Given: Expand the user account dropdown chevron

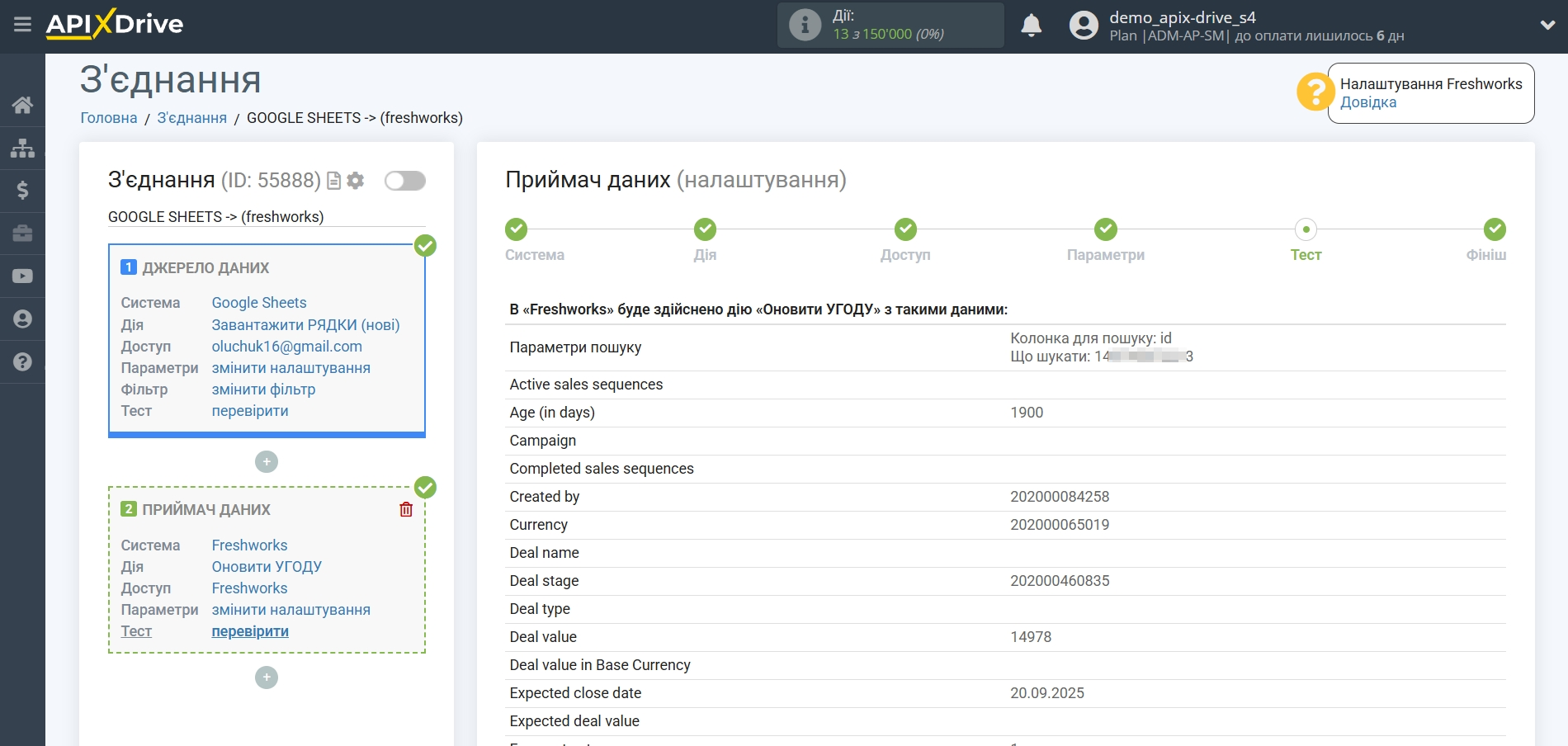Looking at the screenshot, I should (1547, 26).
